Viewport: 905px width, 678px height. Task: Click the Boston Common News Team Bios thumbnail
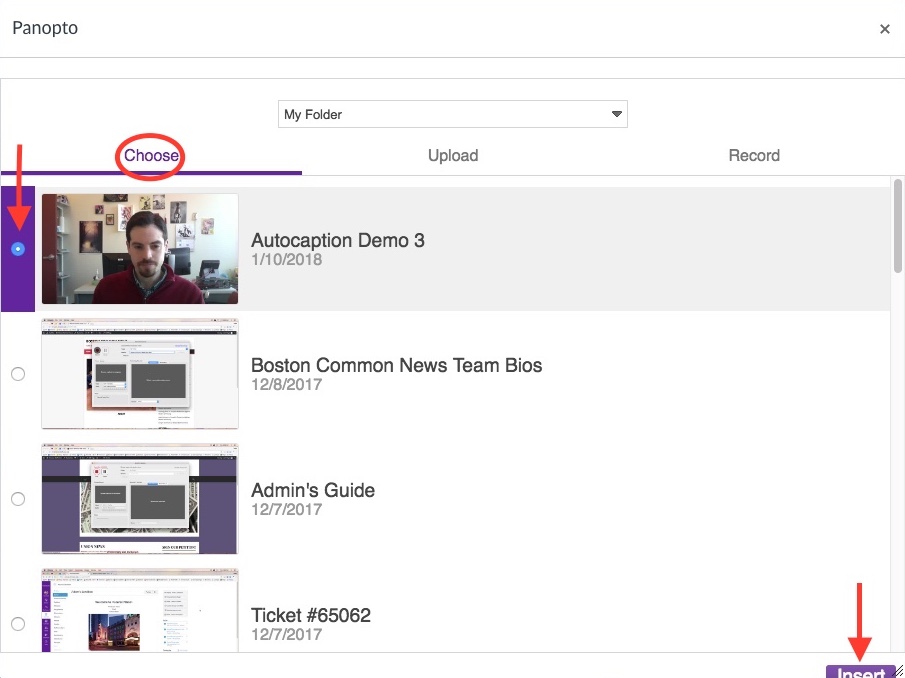[x=140, y=374]
